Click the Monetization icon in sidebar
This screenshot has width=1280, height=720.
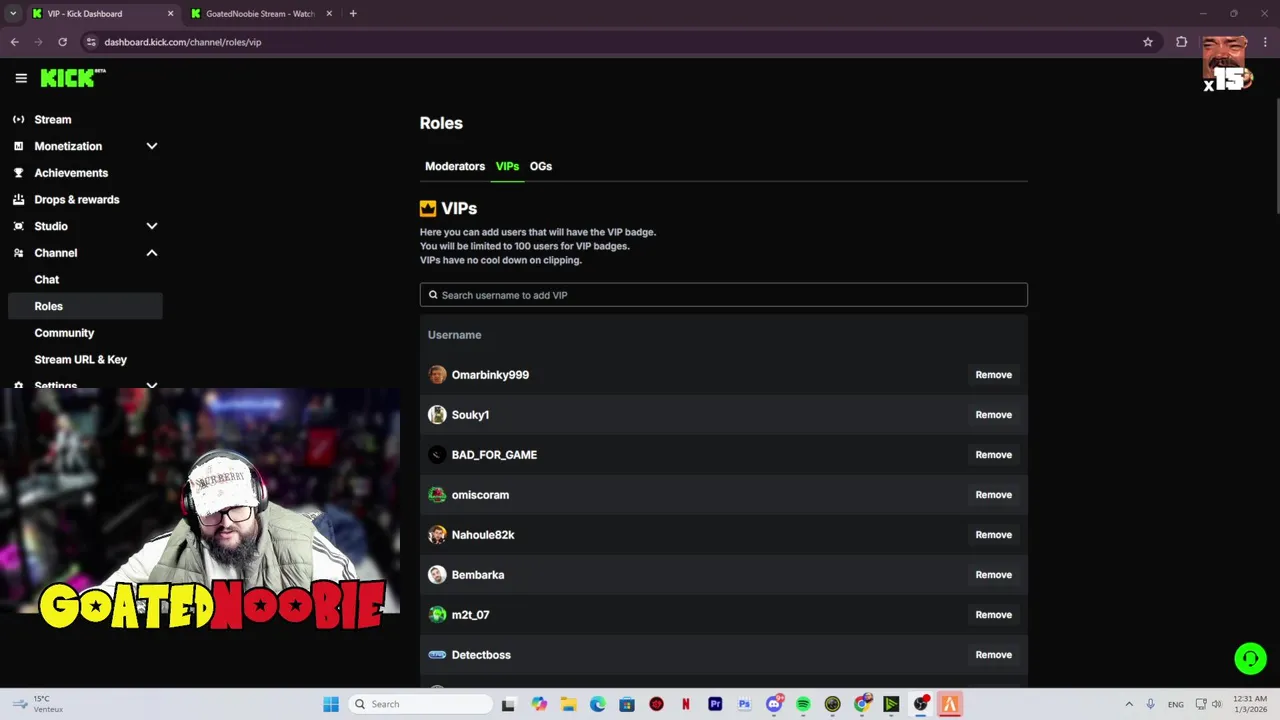pyautogui.click(x=18, y=146)
